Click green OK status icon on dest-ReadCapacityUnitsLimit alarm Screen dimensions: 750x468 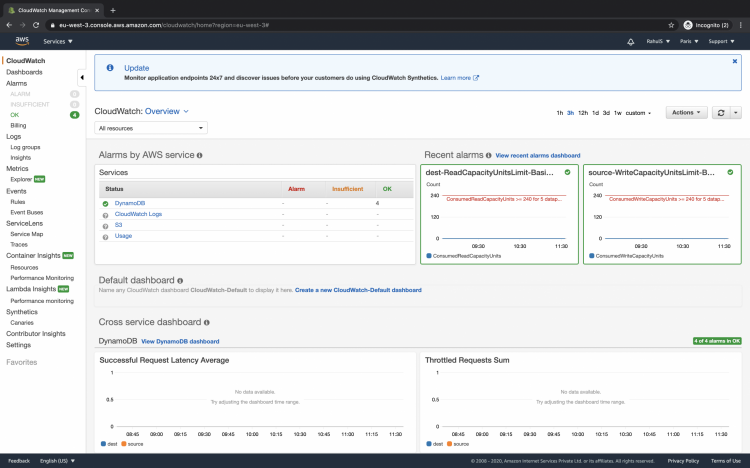point(567,172)
